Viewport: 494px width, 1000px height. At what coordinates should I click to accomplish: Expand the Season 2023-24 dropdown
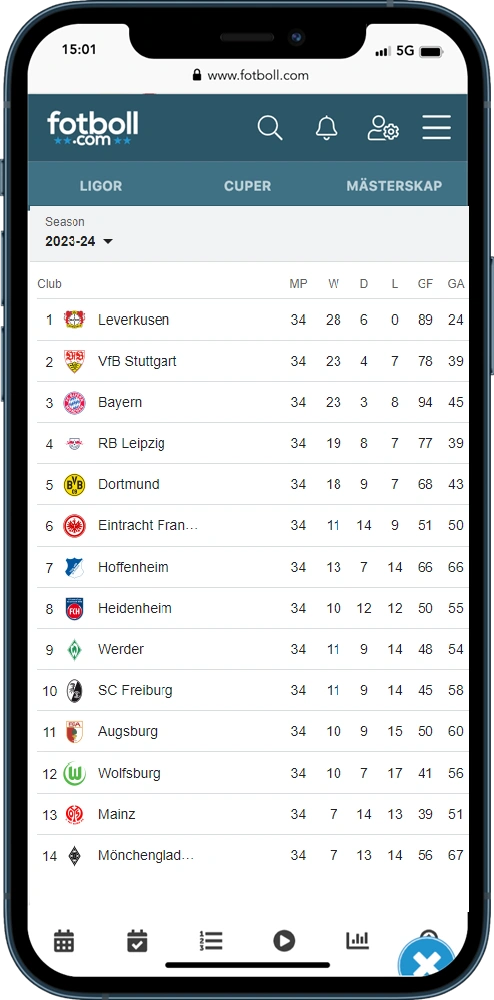(78, 242)
